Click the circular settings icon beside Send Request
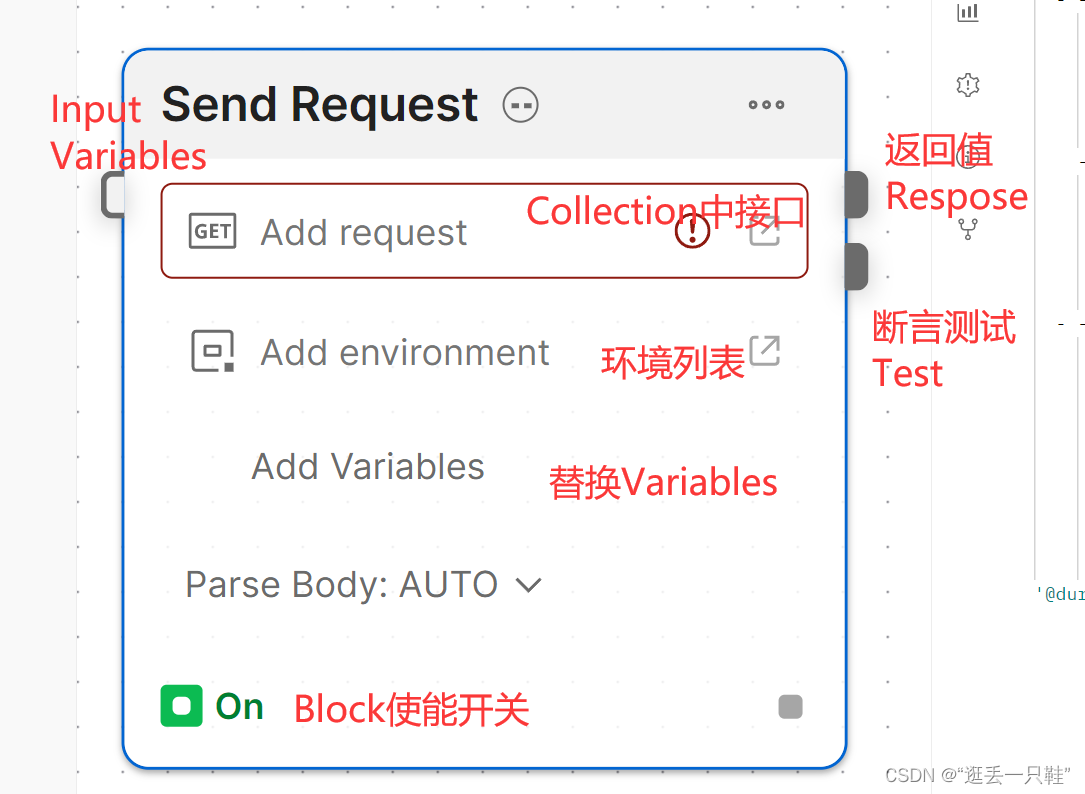This screenshot has width=1085, height=794. (x=520, y=104)
